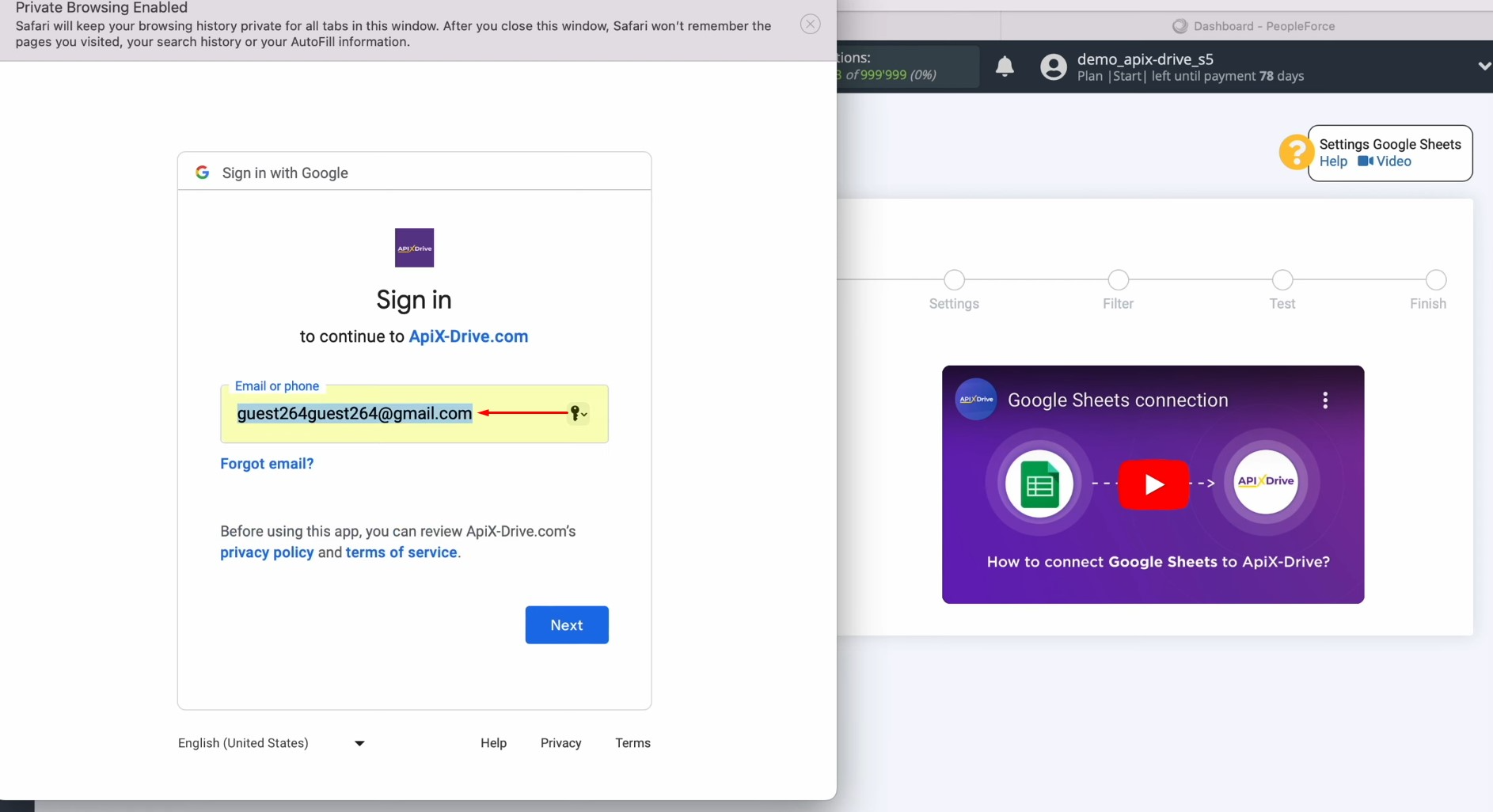The width and height of the screenshot is (1493, 812).
Task: Click inside the Email or phone input field
Action: 354,413
